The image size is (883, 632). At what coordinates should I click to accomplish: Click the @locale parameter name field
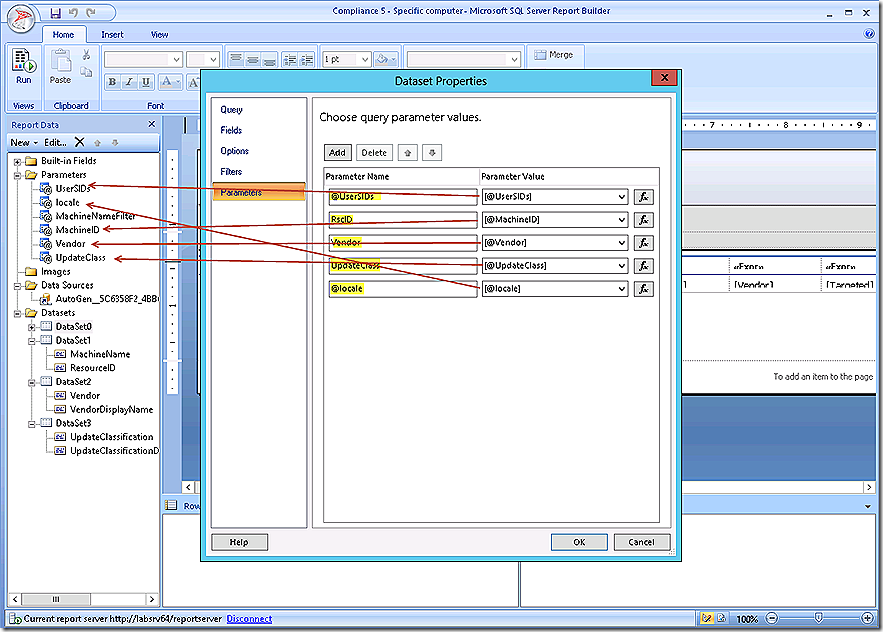tap(403, 289)
